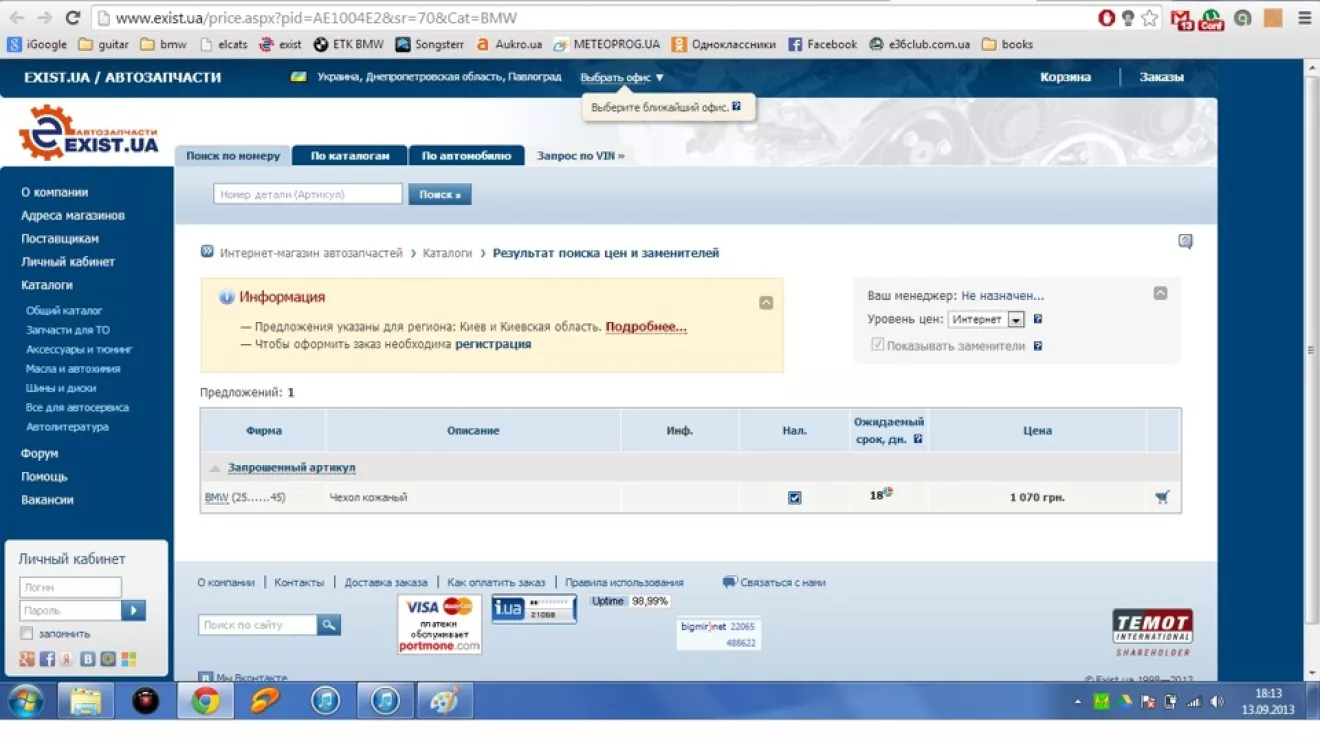1320x743 pixels.
Task: Open the ETK BMW bookmark
Action: 348,44
